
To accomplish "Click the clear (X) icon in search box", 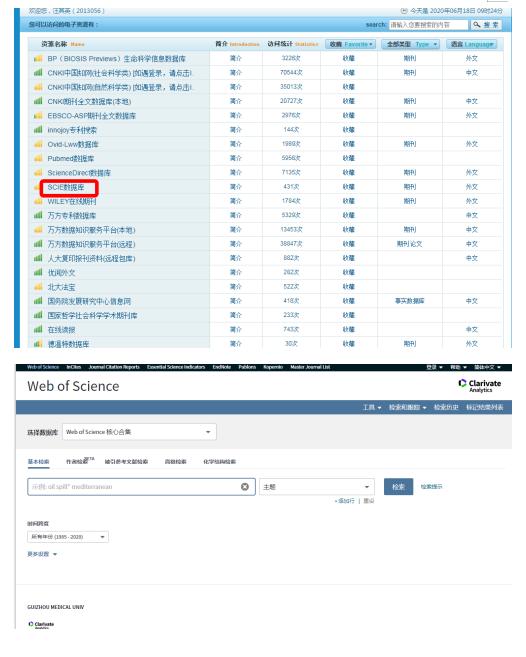I will point(245,486).
